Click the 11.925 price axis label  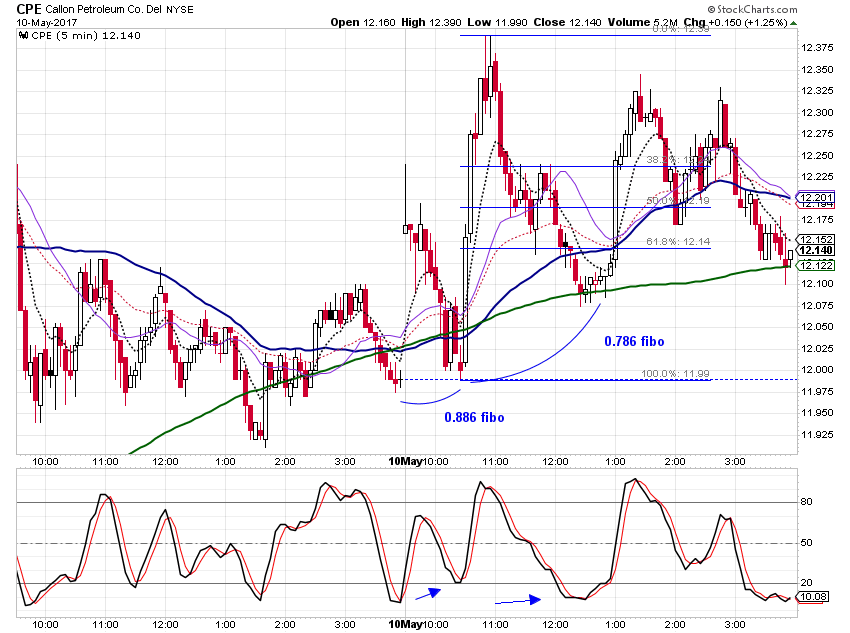click(x=817, y=434)
